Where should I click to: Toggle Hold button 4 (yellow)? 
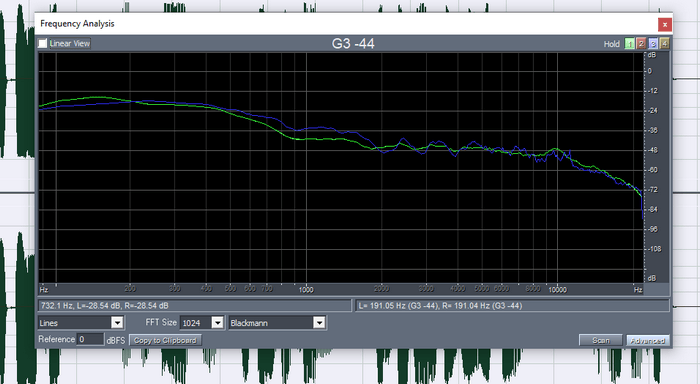point(664,44)
